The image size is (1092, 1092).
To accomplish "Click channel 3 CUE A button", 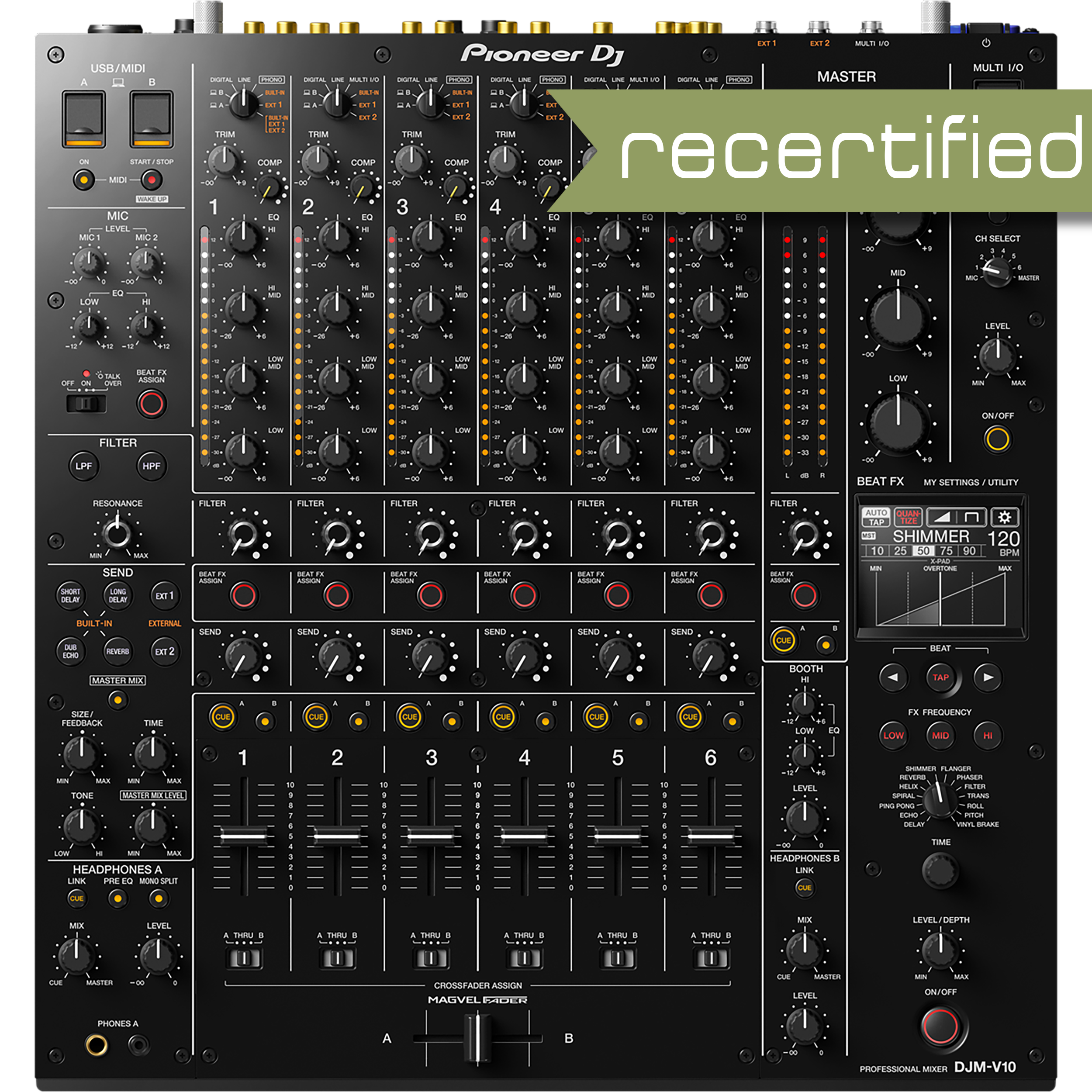I will tap(409, 717).
